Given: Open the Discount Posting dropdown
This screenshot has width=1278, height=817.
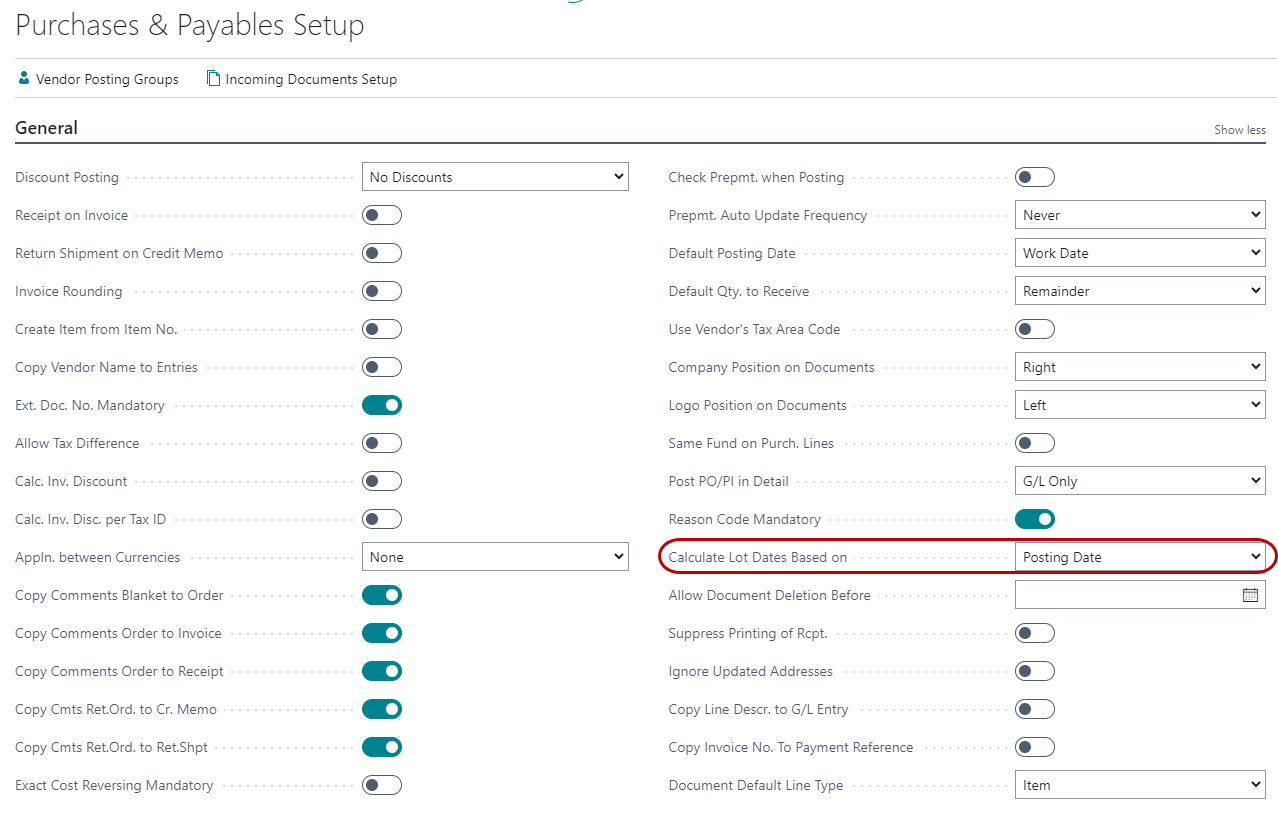Looking at the screenshot, I should click(495, 177).
